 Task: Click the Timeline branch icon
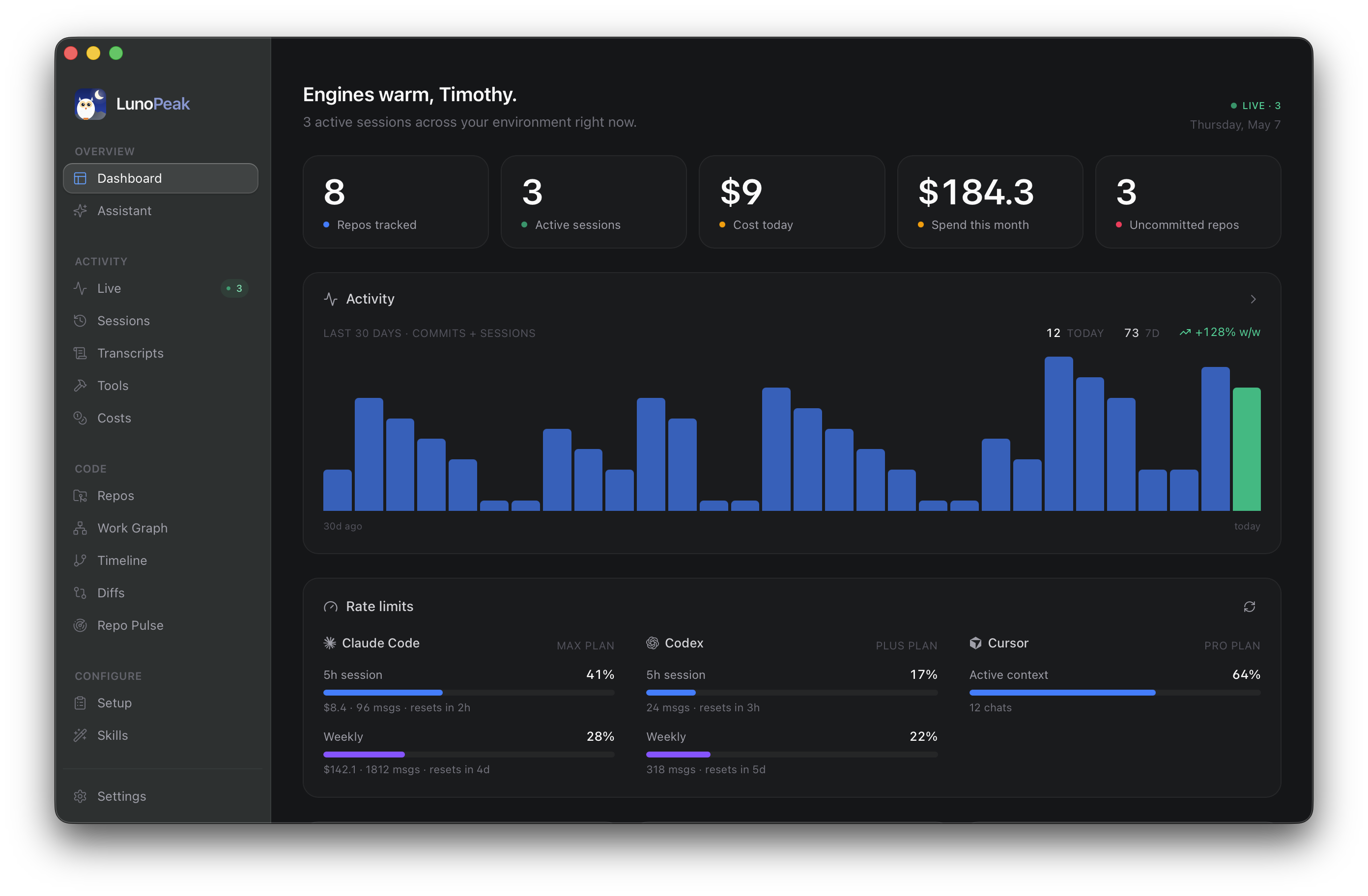pos(81,560)
